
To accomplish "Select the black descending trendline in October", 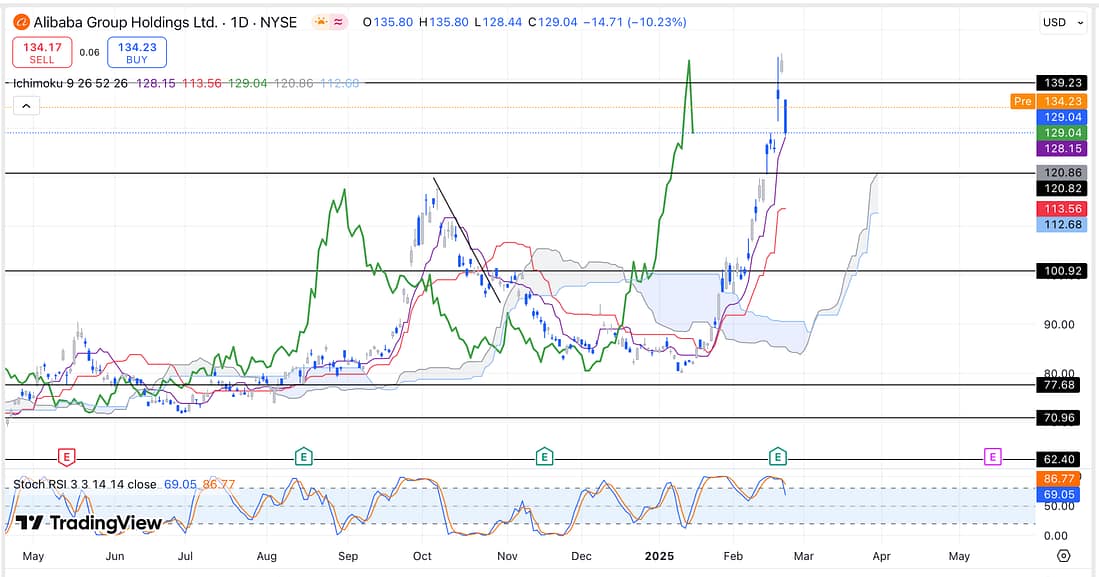I will 466,238.
